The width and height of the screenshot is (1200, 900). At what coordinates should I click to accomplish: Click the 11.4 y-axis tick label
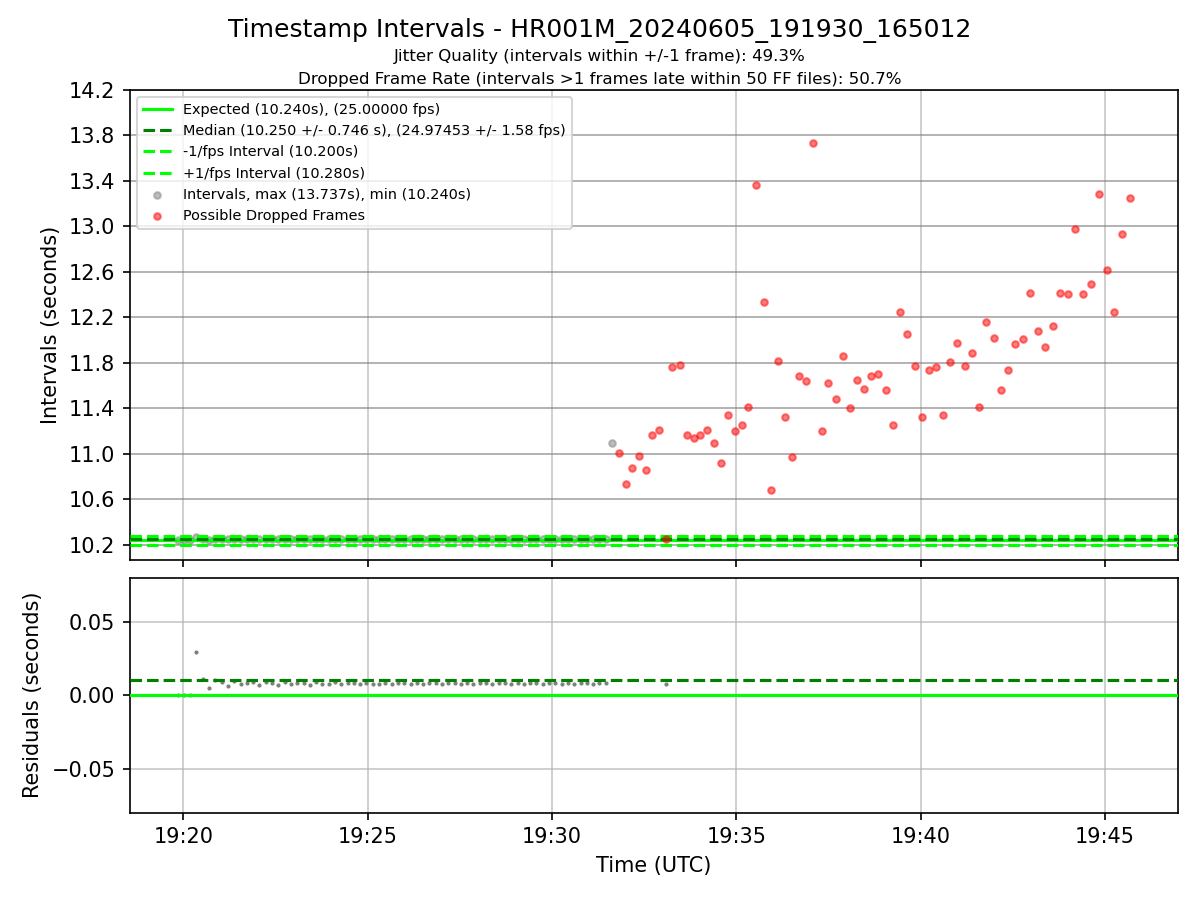tap(94, 408)
